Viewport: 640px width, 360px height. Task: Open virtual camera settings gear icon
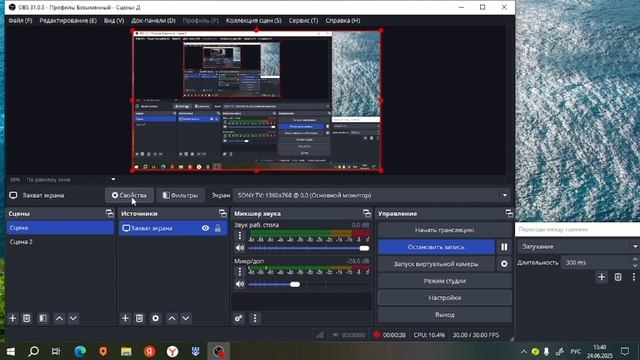504,264
